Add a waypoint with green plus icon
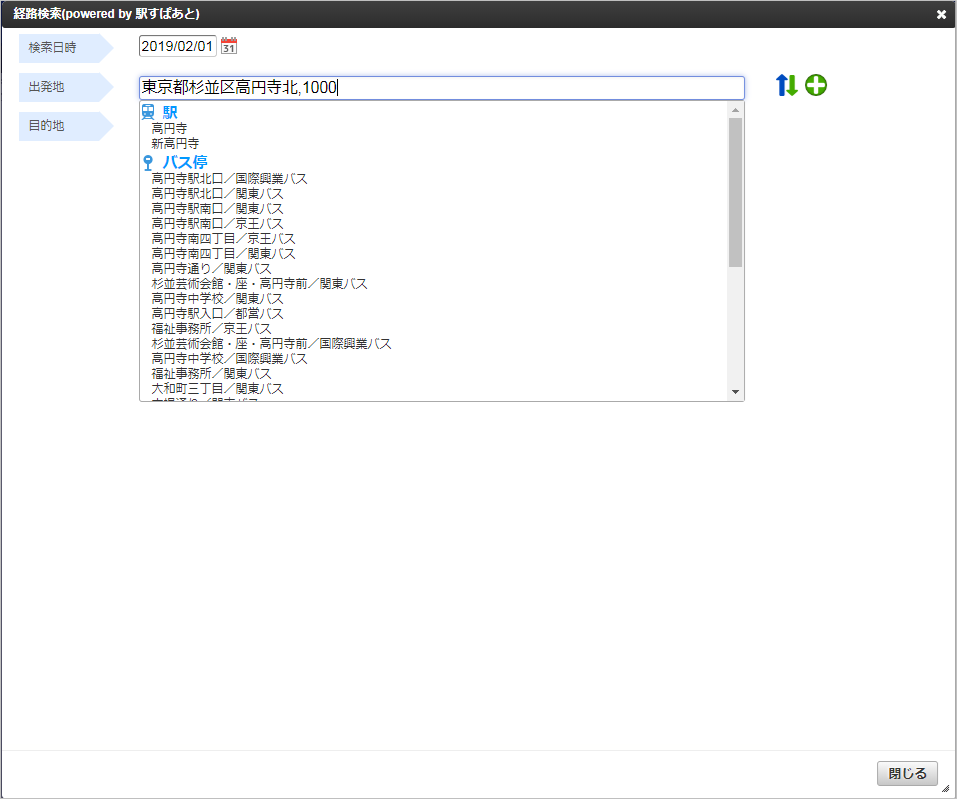 (816, 85)
